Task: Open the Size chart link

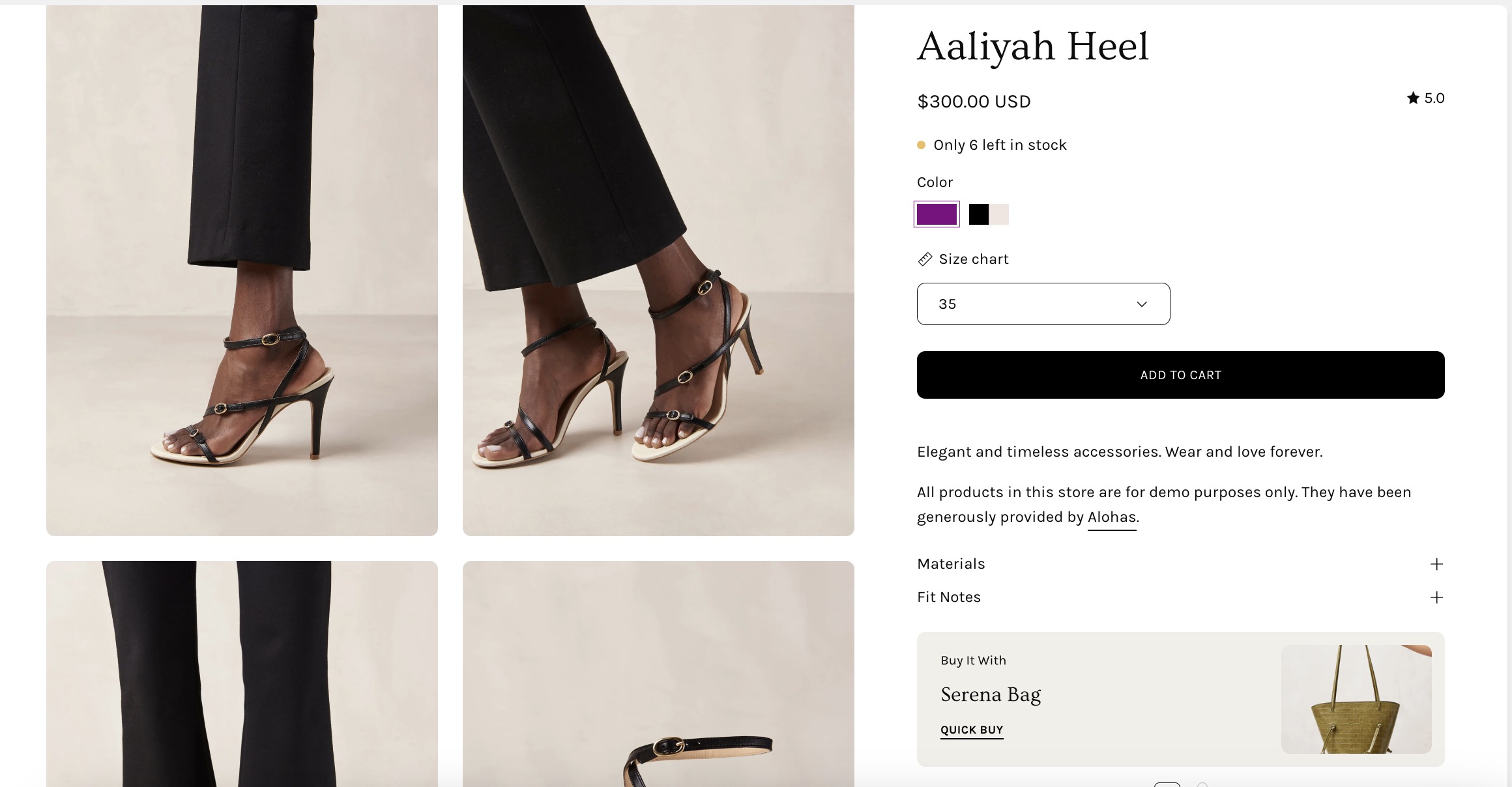Action: [974, 259]
